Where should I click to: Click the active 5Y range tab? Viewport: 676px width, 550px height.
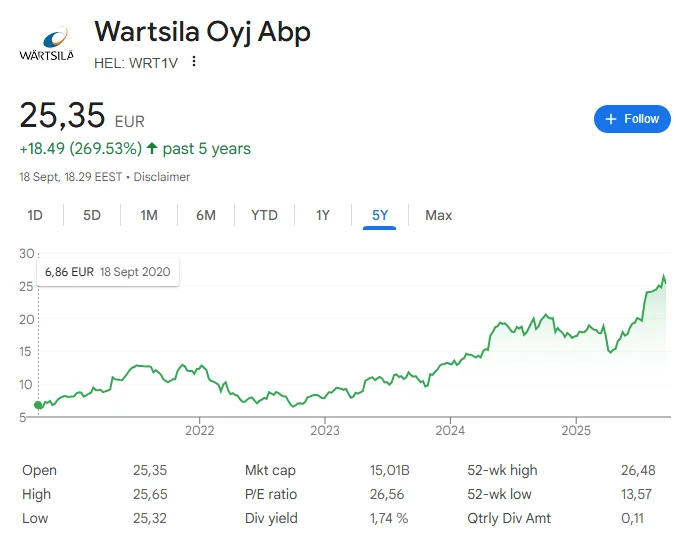380,215
